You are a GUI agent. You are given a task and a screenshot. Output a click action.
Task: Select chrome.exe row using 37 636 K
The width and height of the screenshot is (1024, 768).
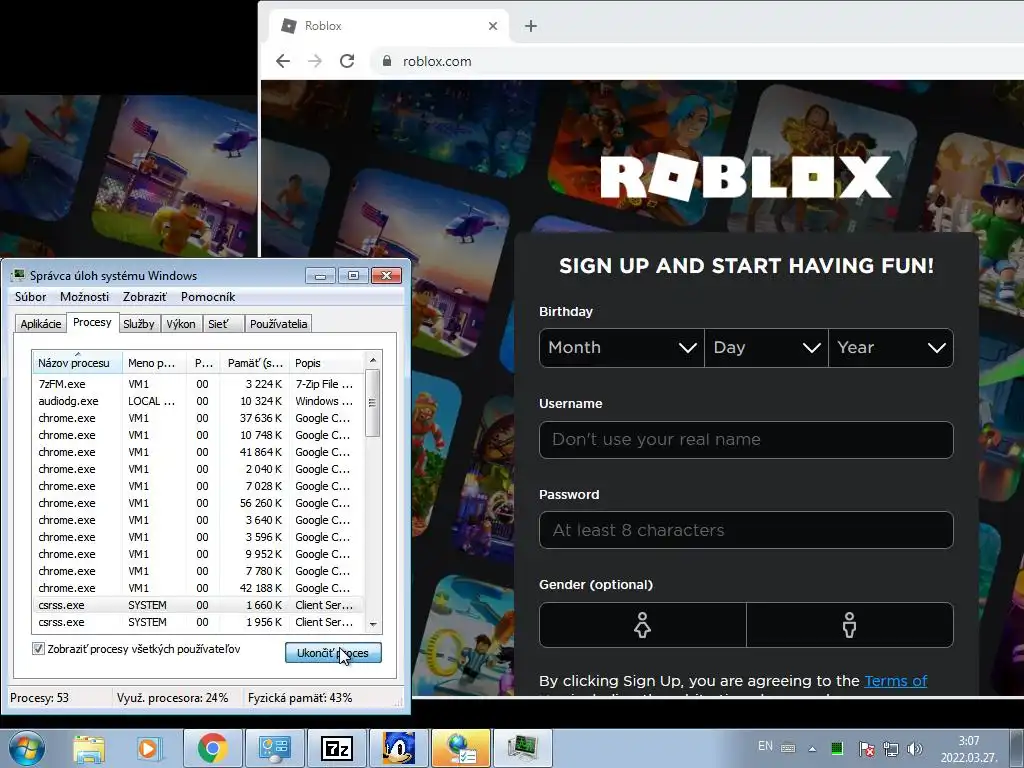point(198,418)
